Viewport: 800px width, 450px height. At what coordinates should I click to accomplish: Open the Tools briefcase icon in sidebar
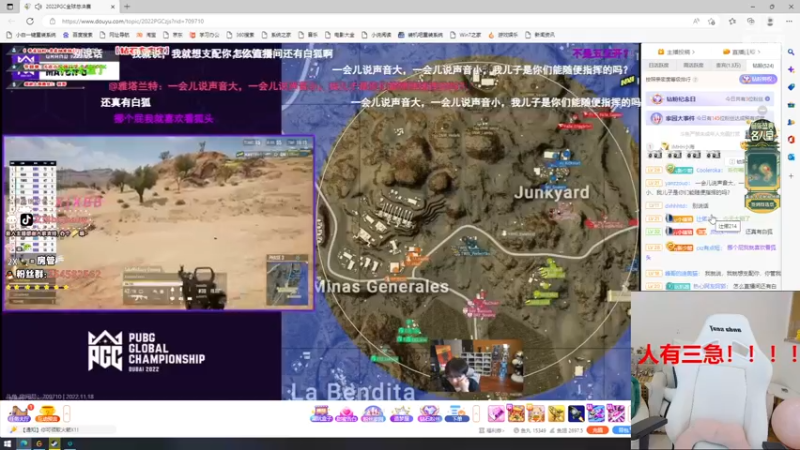[791, 105]
